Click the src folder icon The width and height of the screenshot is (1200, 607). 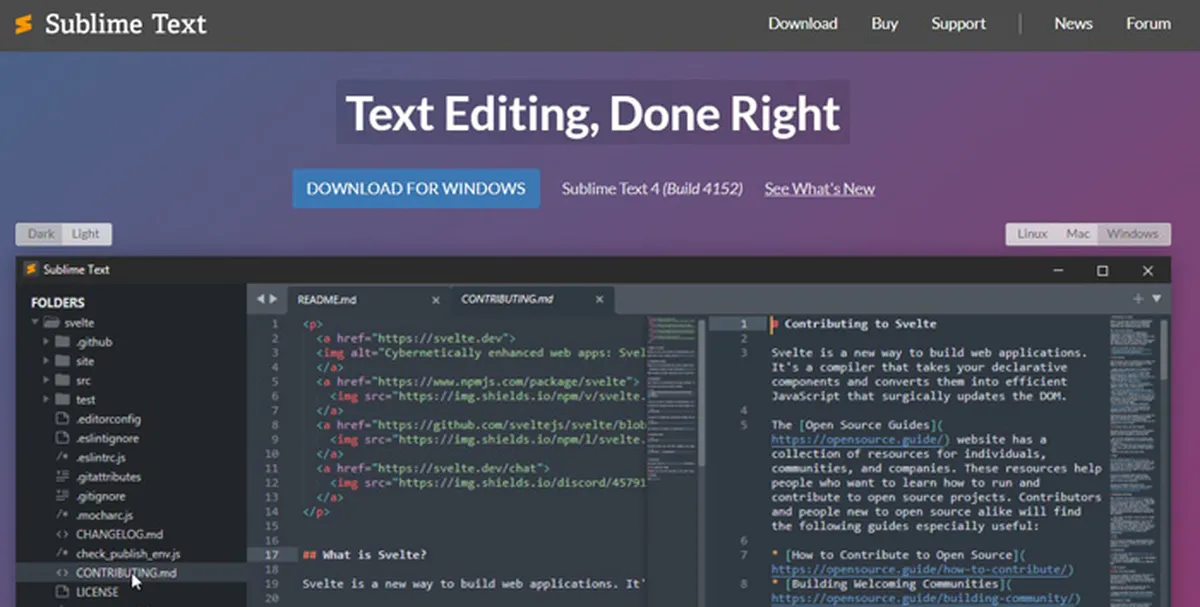(62, 381)
